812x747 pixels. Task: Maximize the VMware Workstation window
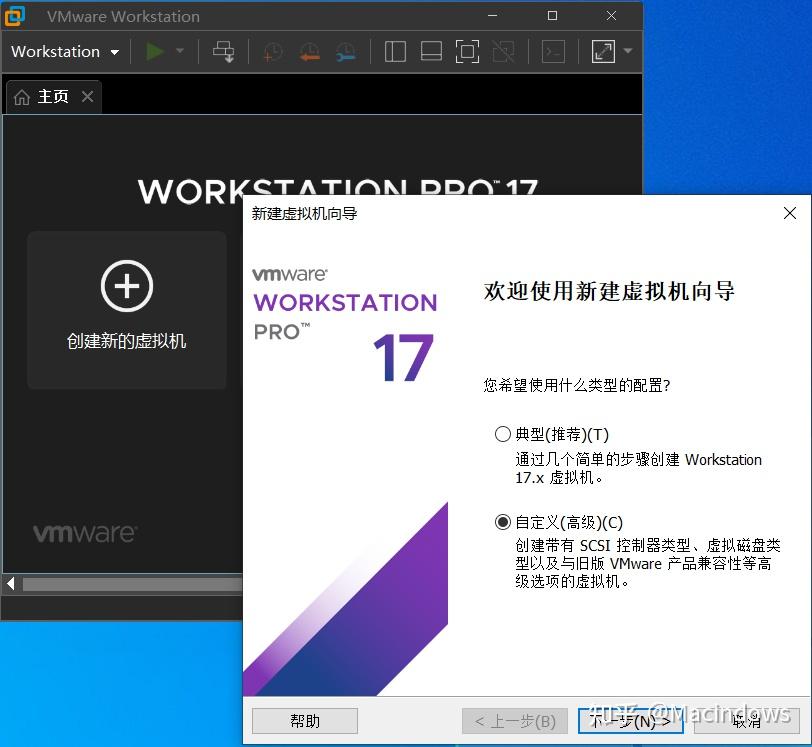[553, 16]
